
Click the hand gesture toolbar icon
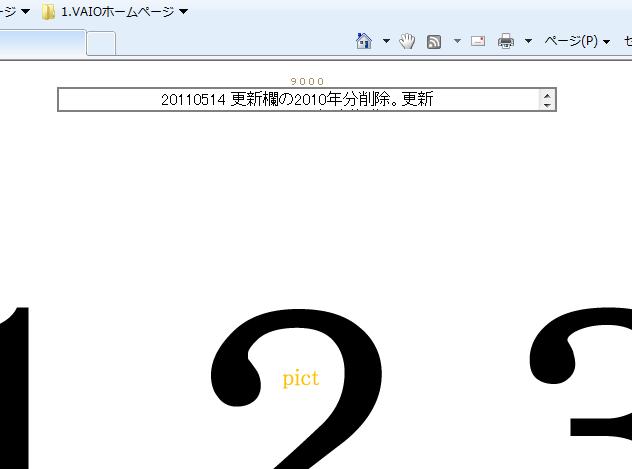[x=407, y=42]
